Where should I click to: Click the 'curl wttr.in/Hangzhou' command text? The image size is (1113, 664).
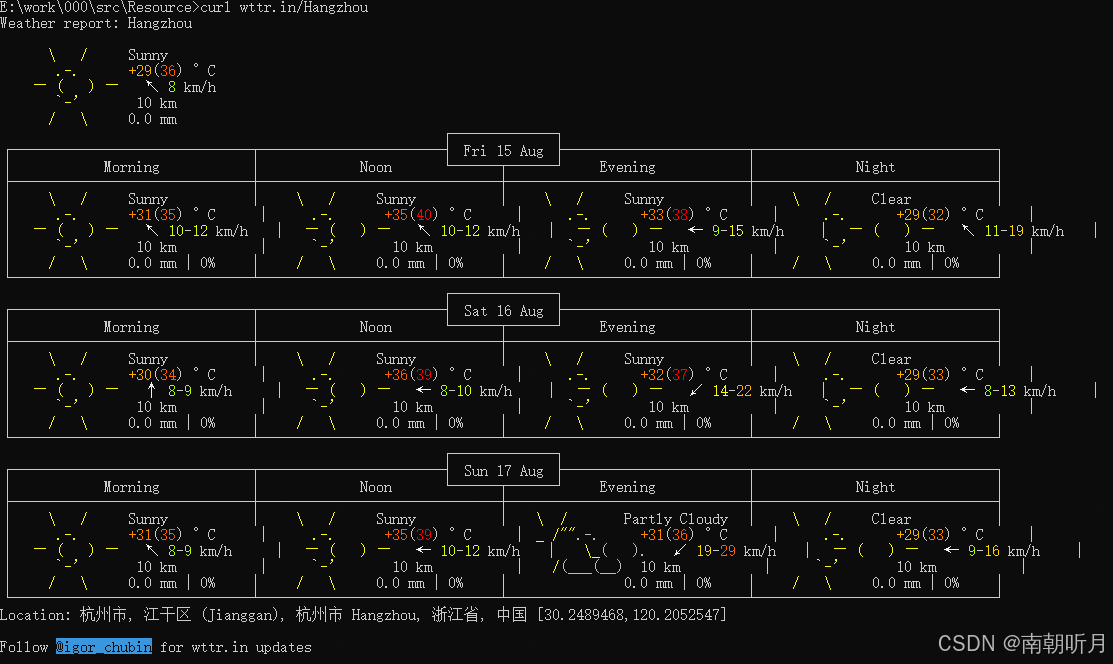click(285, 7)
